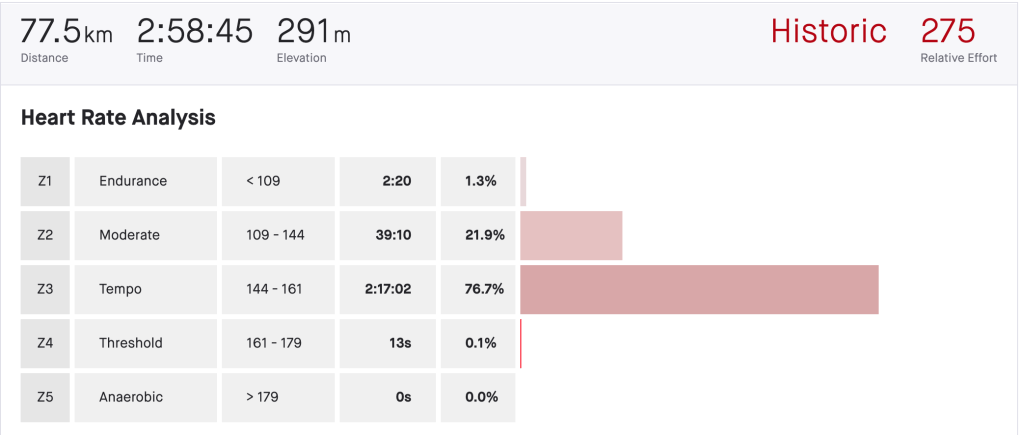This screenshot has width=1023, height=435.
Task: Select the Z1 zone label
Action: (x=45, y=181)
